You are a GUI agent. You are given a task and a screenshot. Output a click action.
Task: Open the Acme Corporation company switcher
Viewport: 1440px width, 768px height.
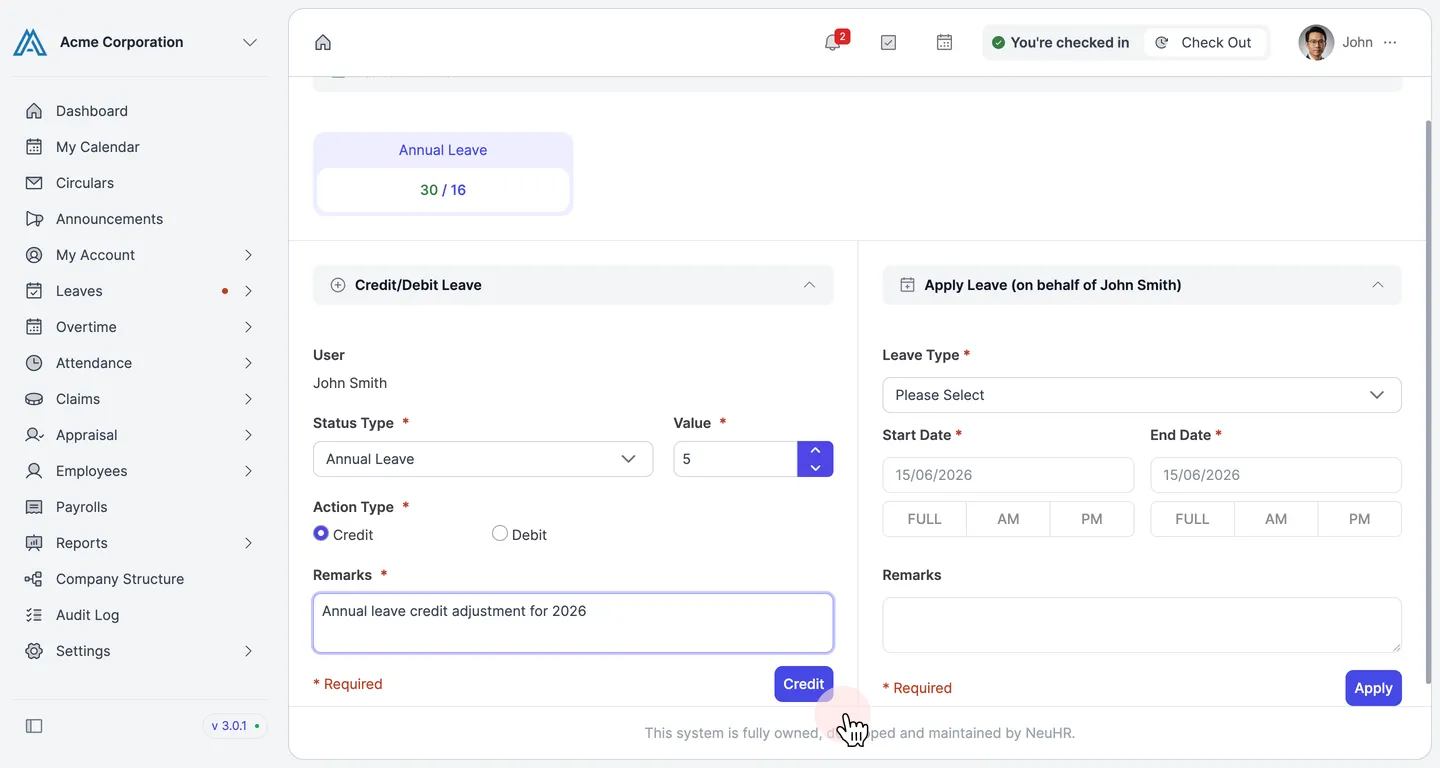(250, 42)
